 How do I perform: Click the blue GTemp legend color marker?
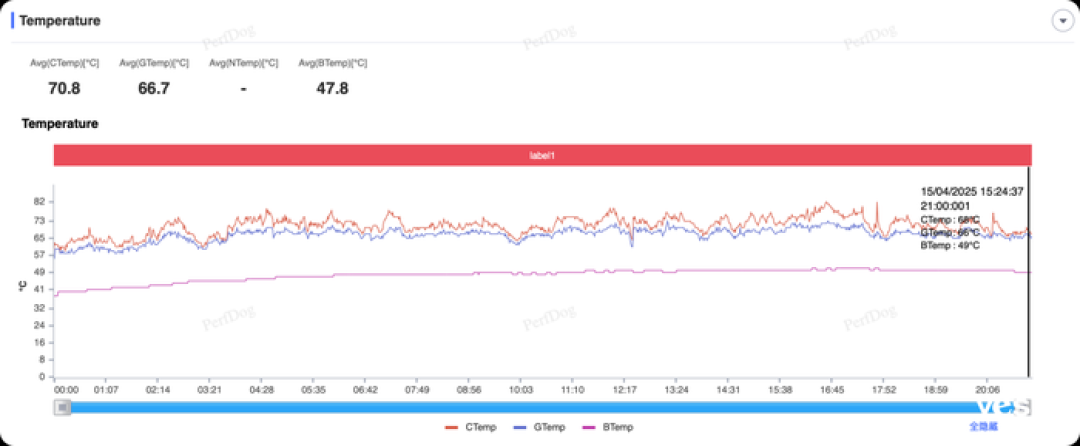point(521,427)
